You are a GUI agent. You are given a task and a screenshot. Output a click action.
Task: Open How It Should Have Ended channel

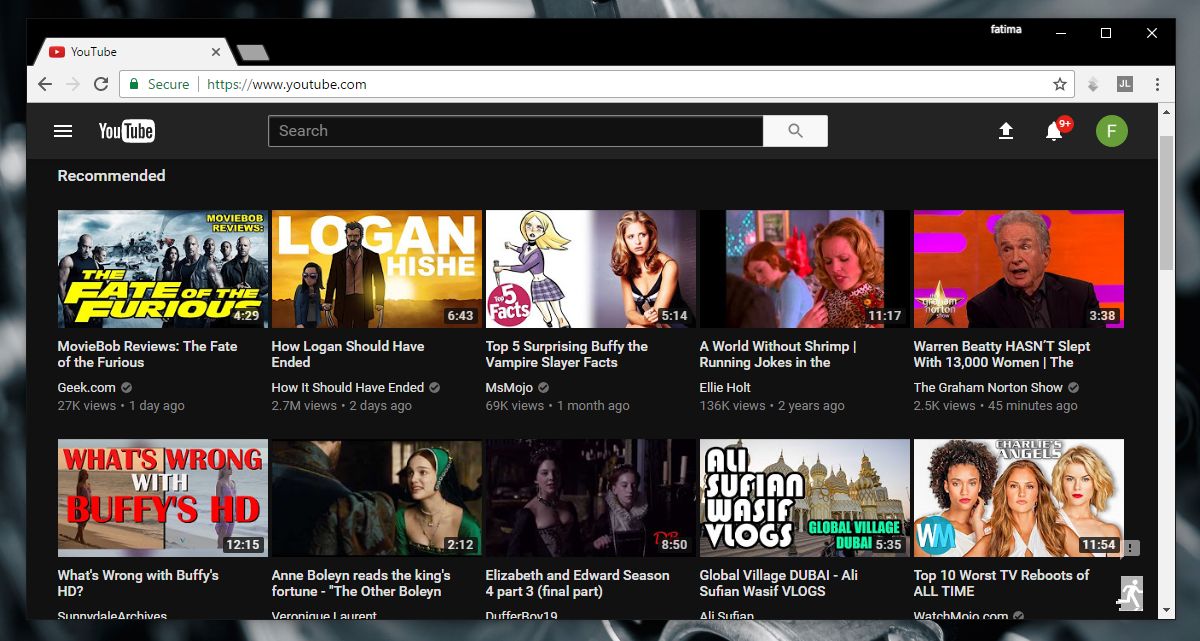click(348, 387)
